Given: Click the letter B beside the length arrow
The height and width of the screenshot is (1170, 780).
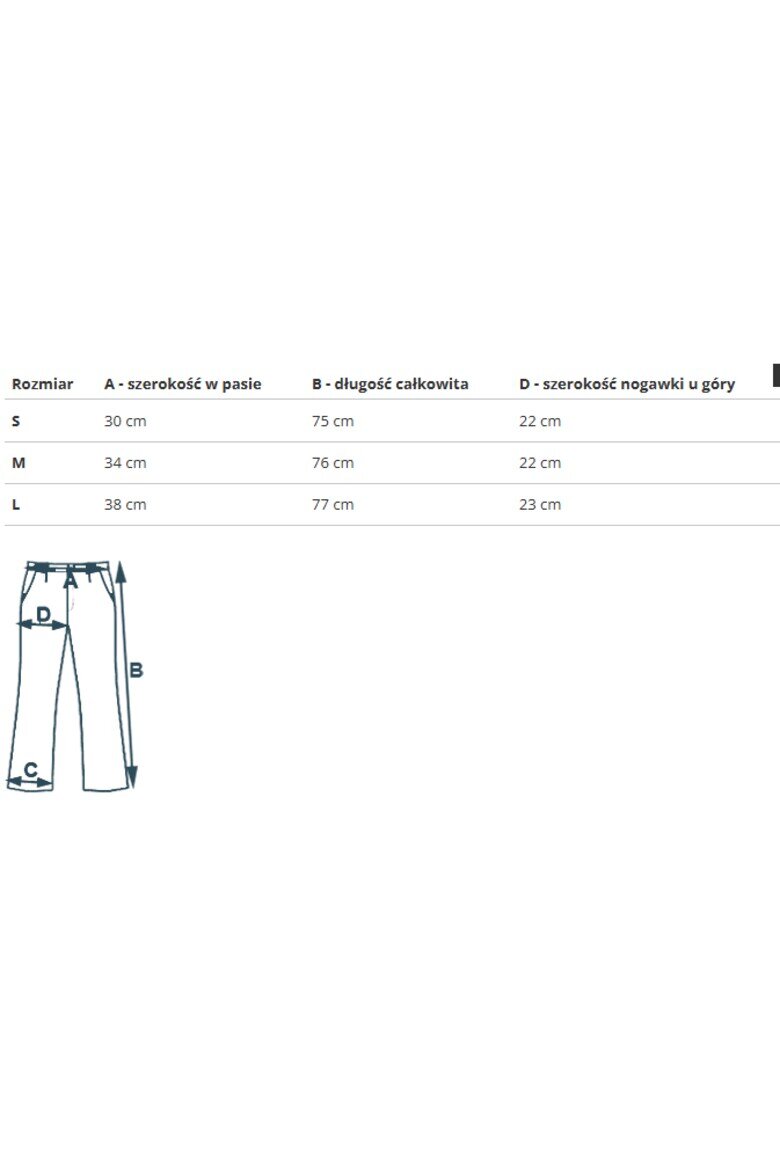Looking at the screenshot, I should [136, 670].
